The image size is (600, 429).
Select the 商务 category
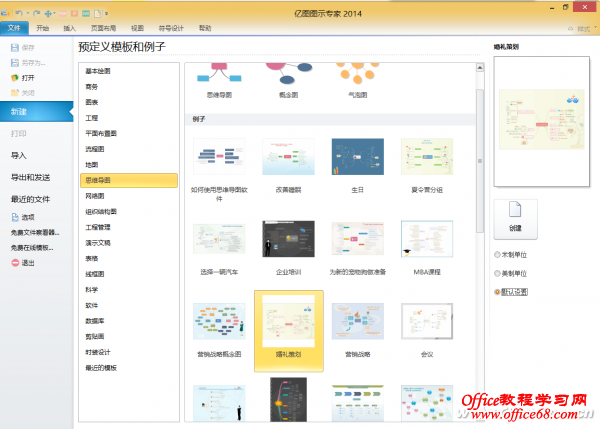click(92, 87)
